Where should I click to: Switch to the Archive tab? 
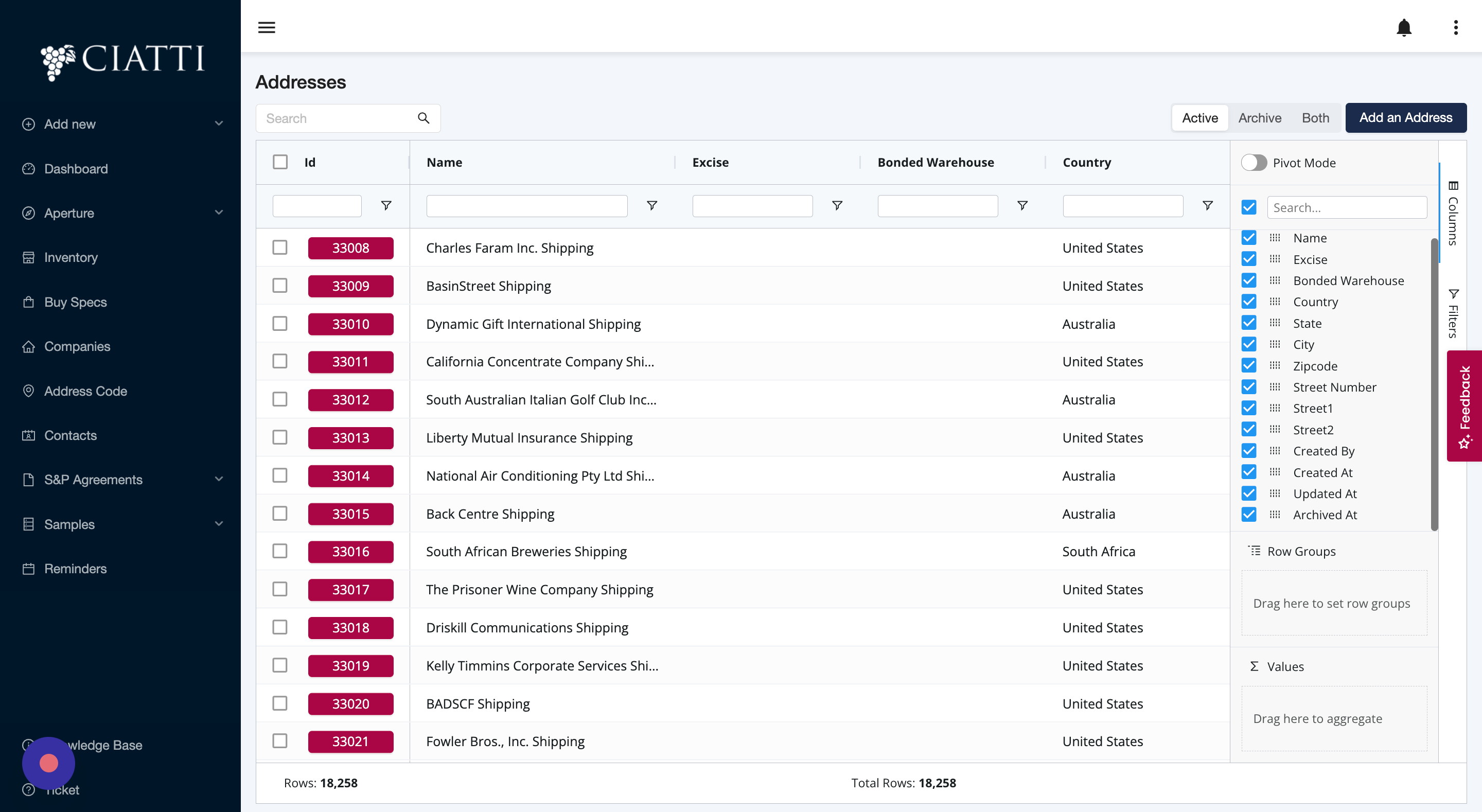tap(1259, 118)
